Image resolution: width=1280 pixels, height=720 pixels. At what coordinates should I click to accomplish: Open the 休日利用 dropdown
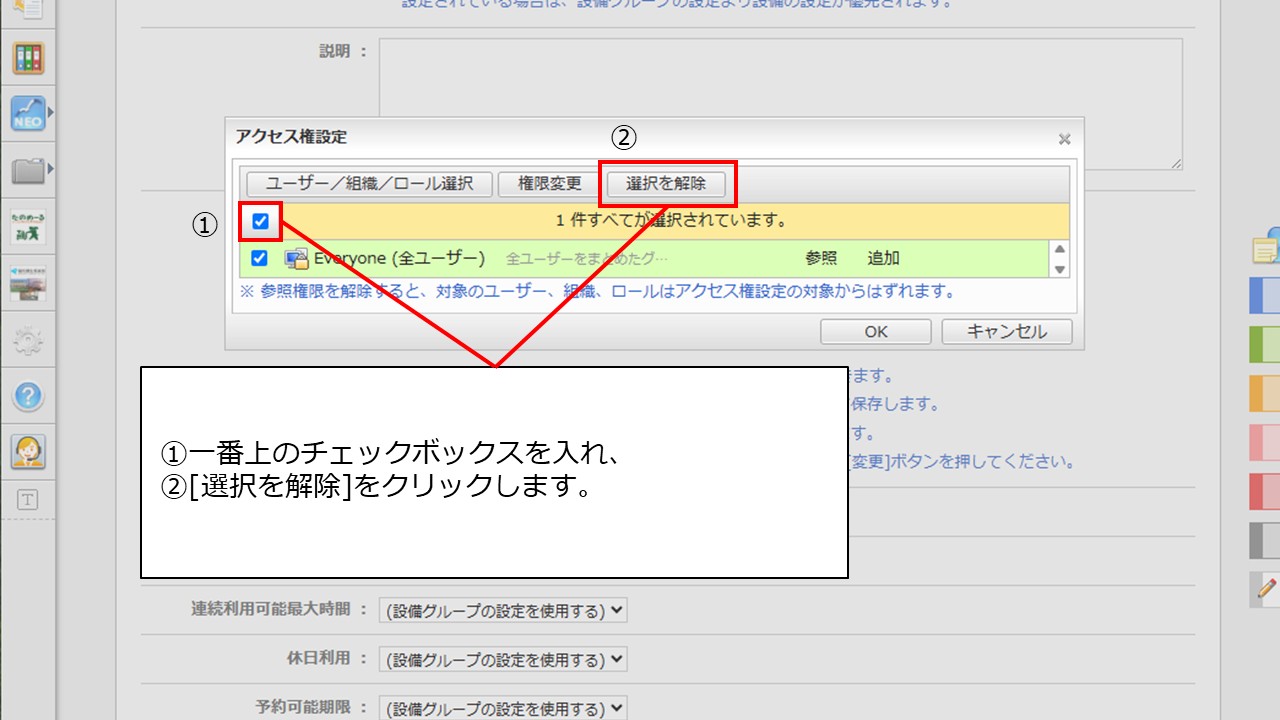[503, 660]
